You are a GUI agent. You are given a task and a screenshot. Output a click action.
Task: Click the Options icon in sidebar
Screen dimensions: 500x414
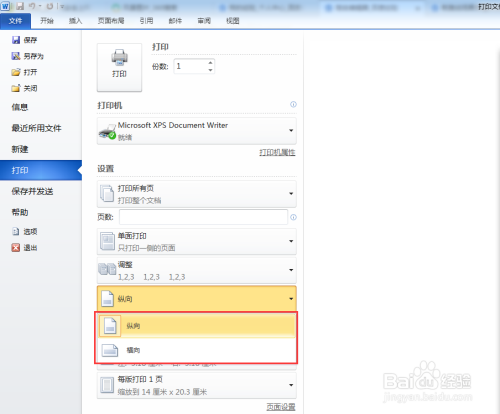(x=16, y=231)
